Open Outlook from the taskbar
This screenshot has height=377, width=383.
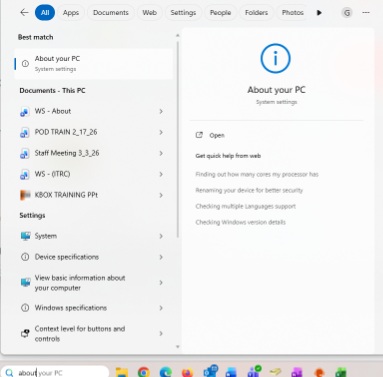pos(210,371)
